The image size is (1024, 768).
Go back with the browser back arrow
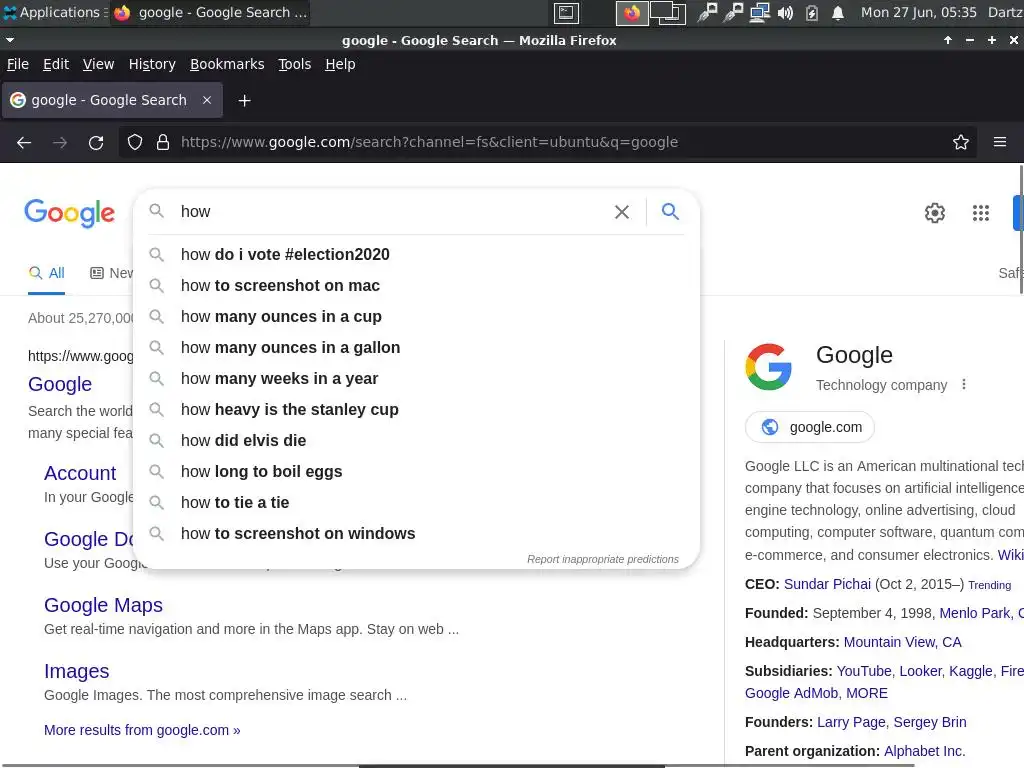click(24, 142)
